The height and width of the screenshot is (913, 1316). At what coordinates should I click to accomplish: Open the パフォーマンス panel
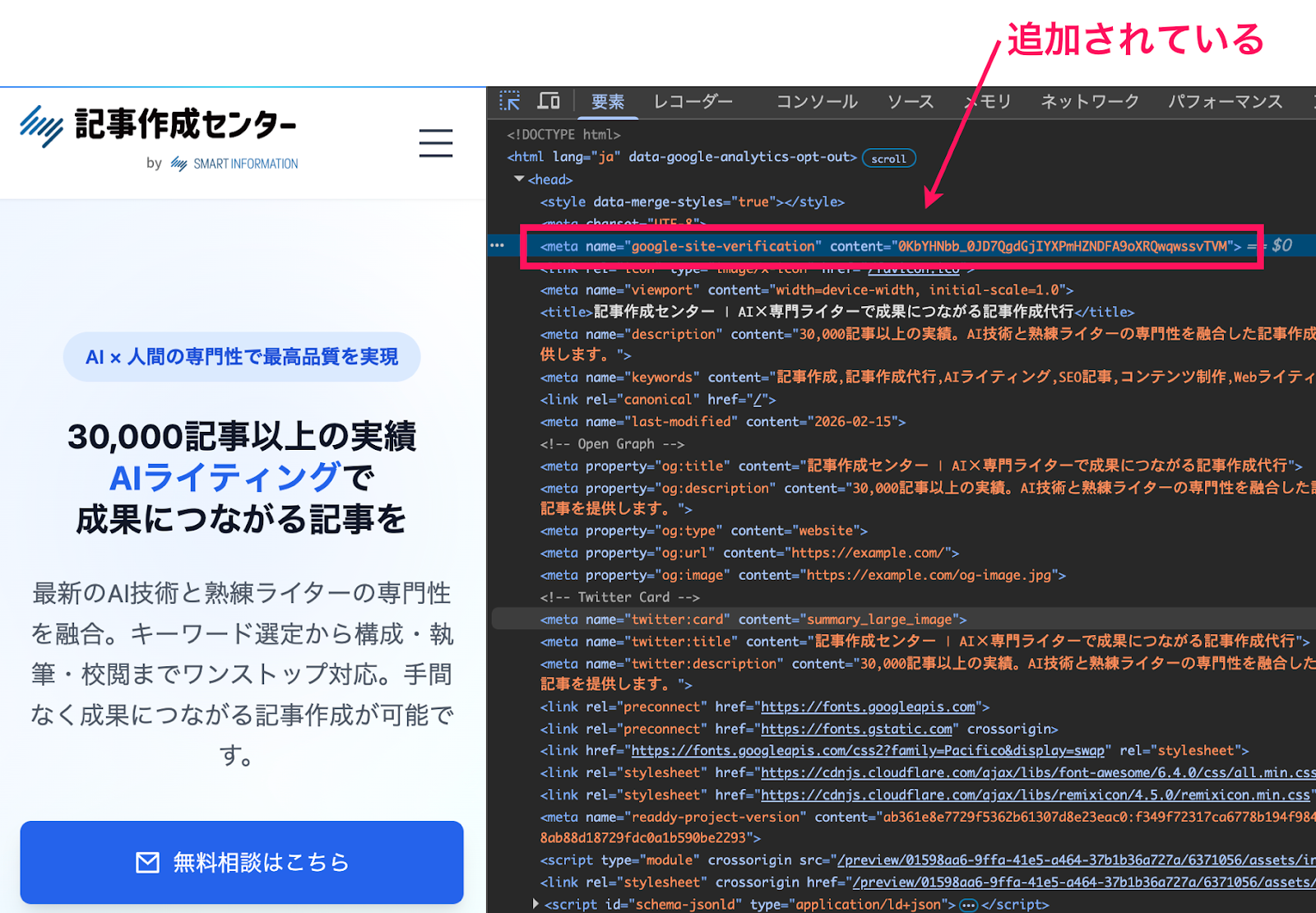coord(1225,101)
